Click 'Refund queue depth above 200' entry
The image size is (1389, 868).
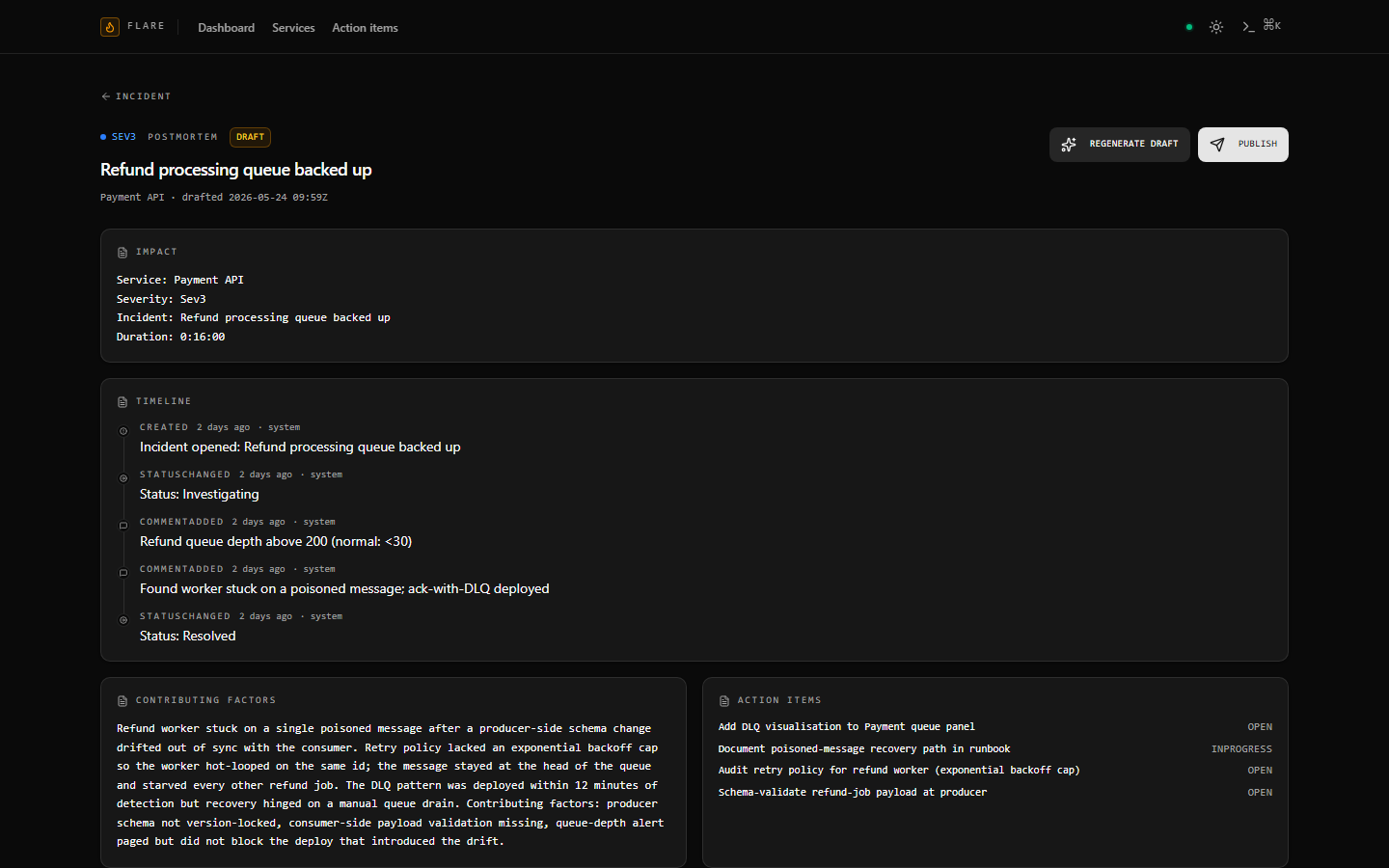coord(276,542)
